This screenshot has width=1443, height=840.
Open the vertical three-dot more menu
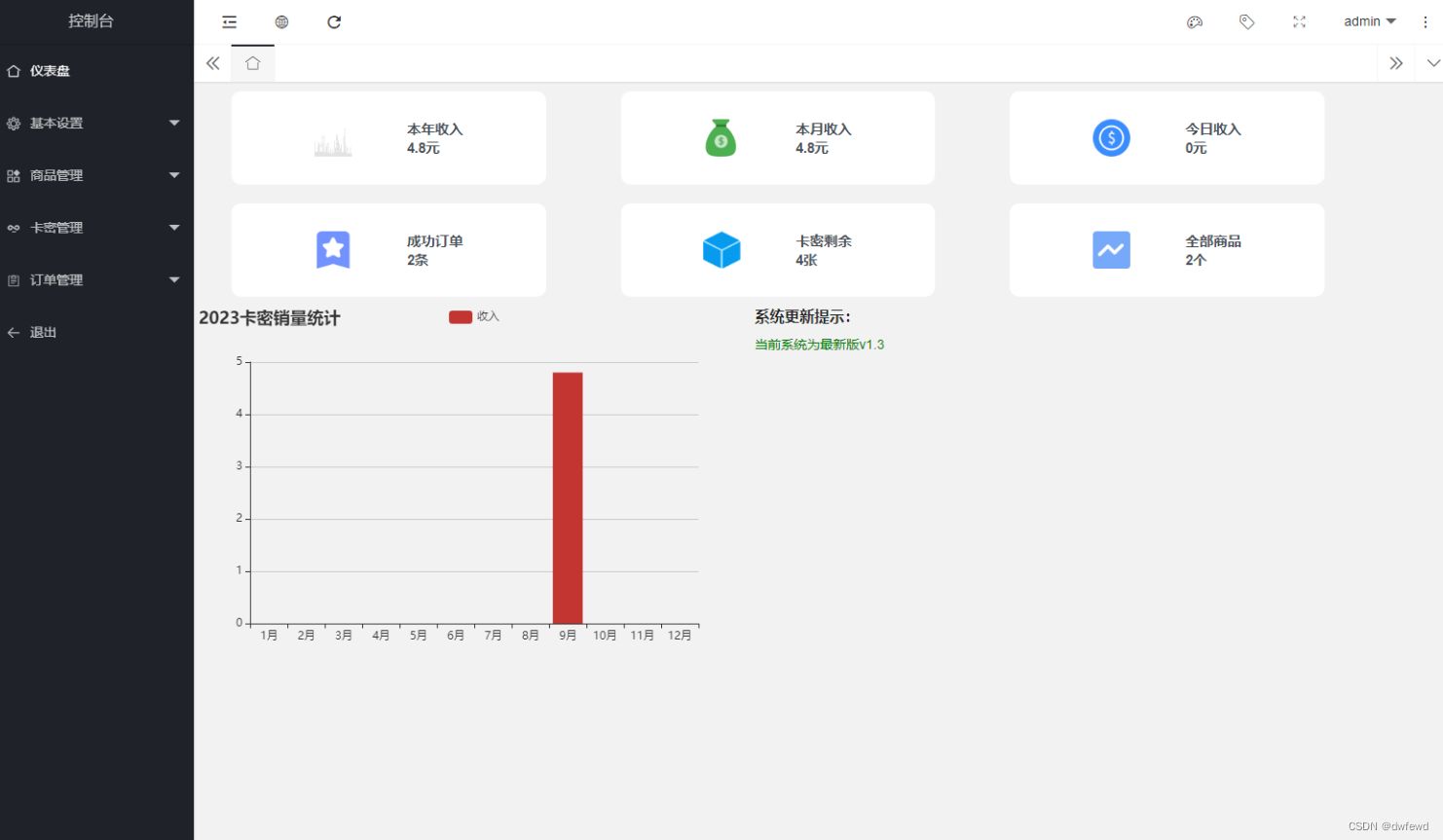click(x=1425, y=21)
